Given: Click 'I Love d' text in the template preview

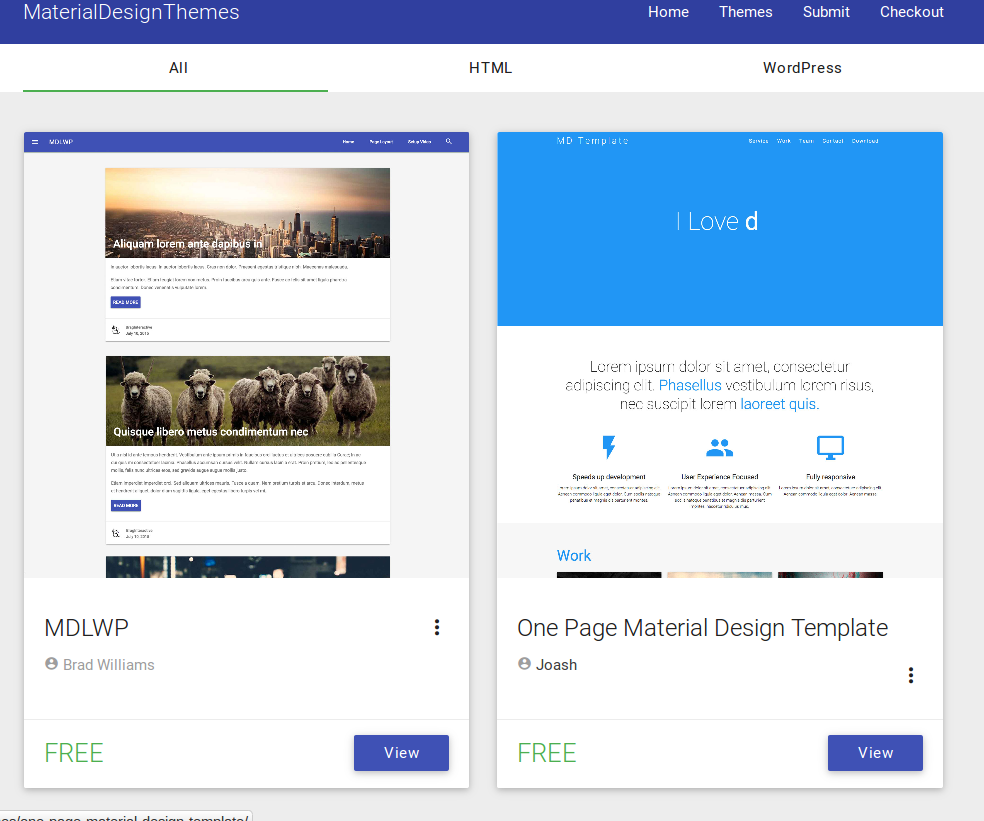Looking at the screenshot, I should [717, 222].
